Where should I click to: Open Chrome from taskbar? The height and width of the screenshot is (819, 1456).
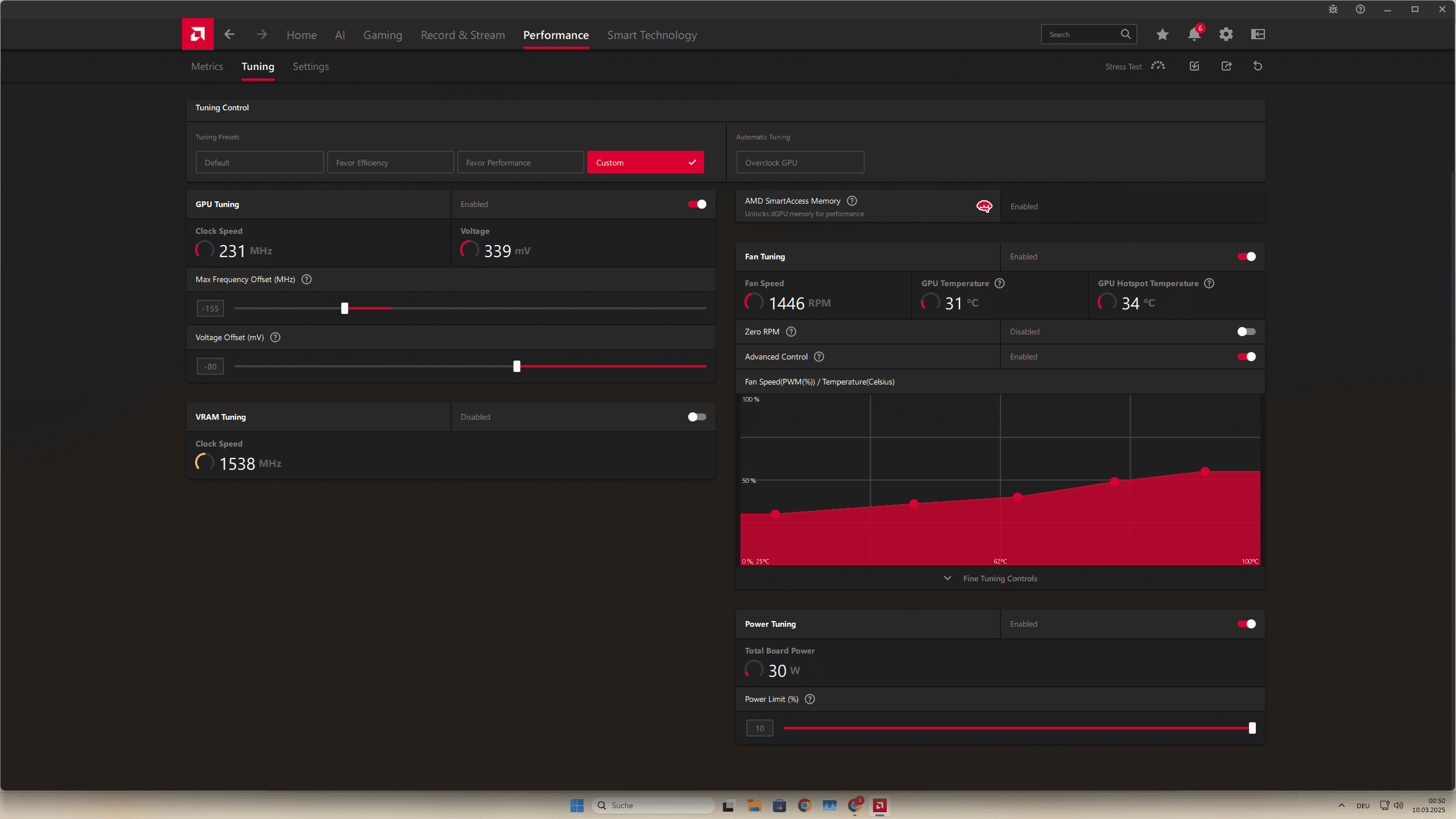click(x=804, y=805)
